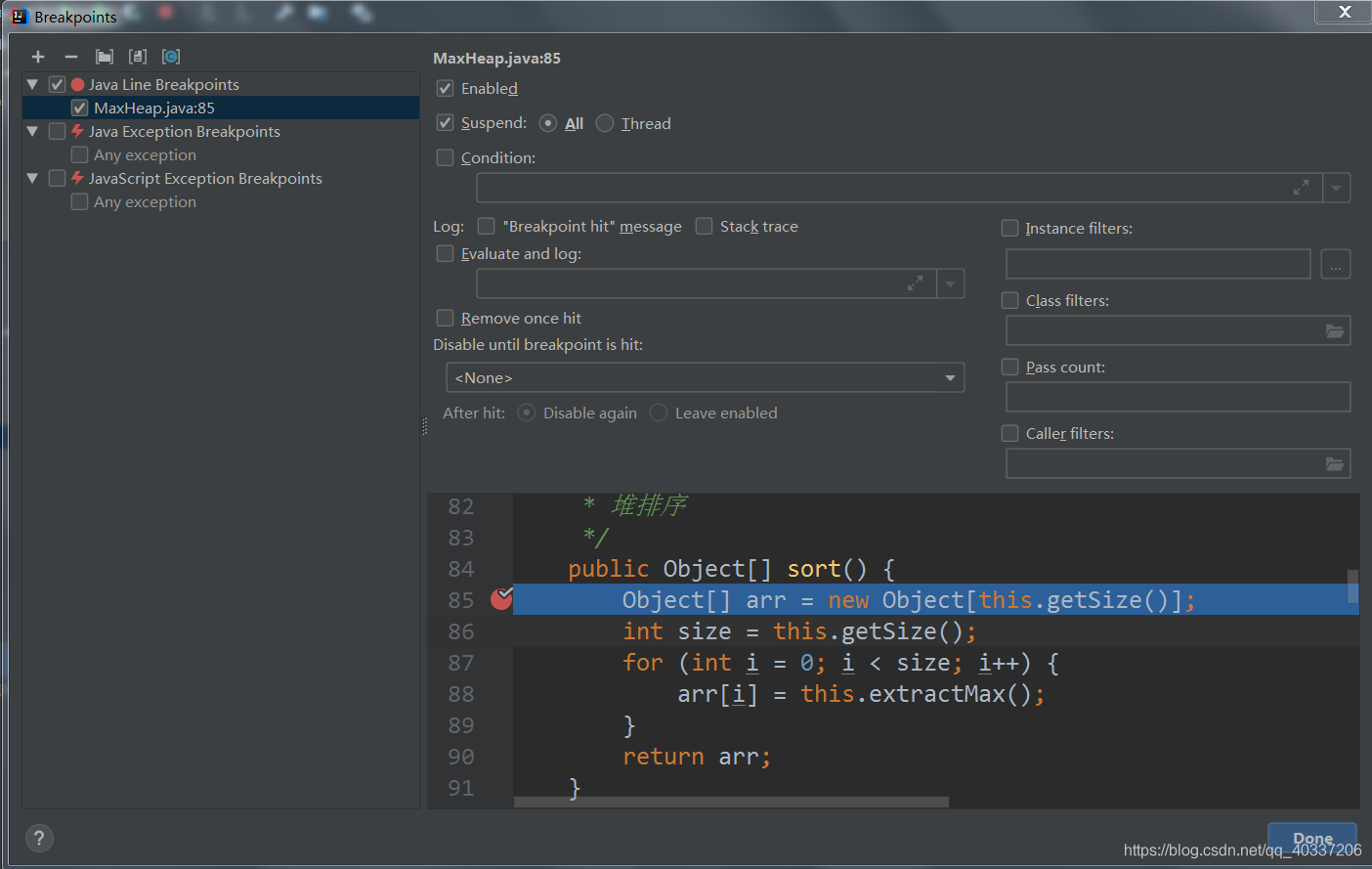
Task: Uncheck the Enabled checkbox
Action: tap(446, 88)
